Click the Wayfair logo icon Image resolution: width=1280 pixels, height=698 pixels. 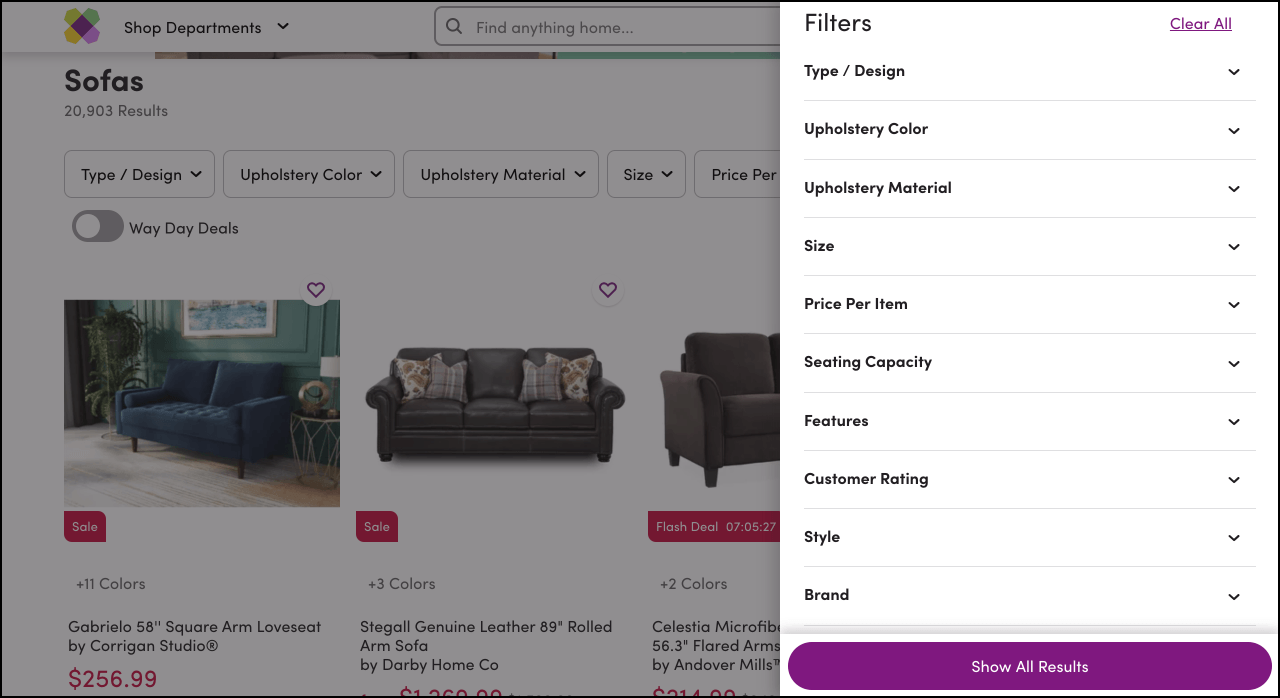pyautogui.click(x=82, y=27)
